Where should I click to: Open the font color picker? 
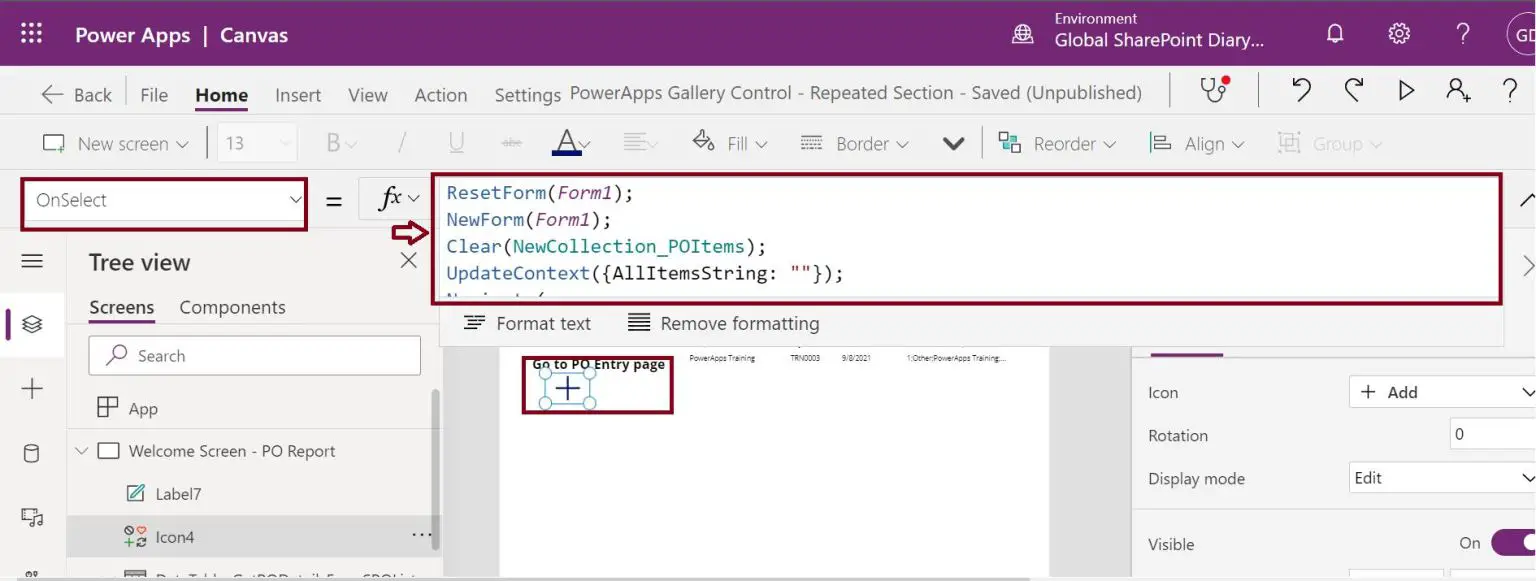[x=570, y=142]
